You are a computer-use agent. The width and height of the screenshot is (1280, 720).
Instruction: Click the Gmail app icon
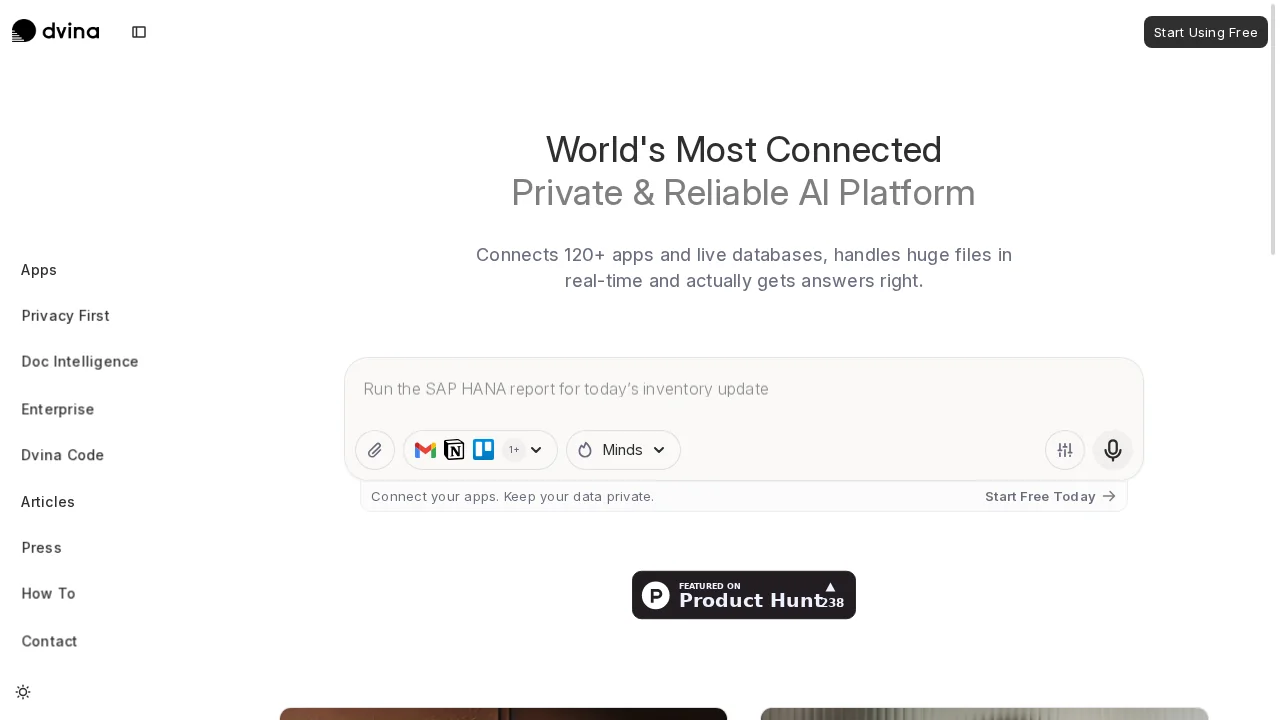(x=425, y=450)
